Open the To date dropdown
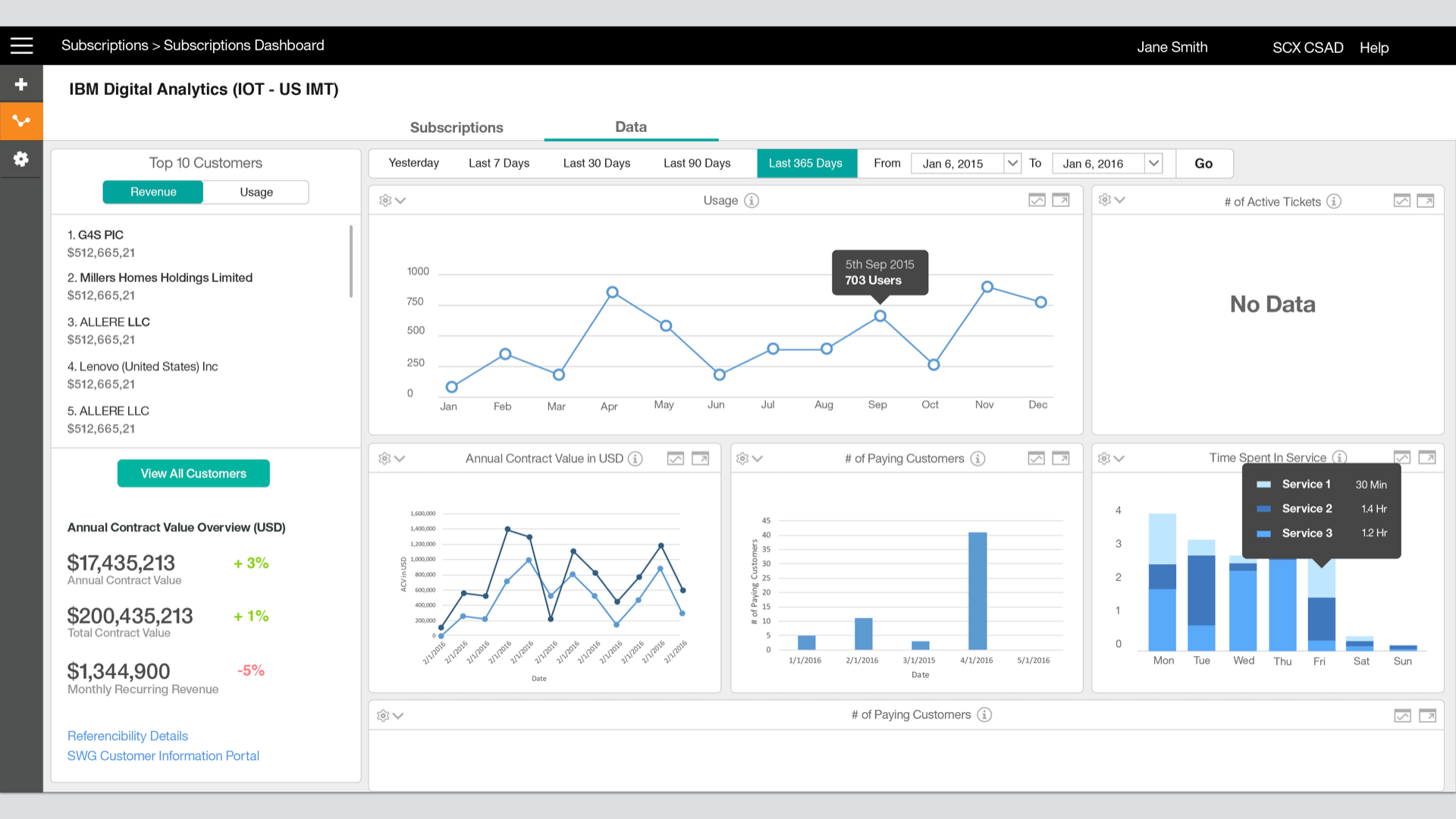Screen dimensions: 1456x819 [1153, 163]
